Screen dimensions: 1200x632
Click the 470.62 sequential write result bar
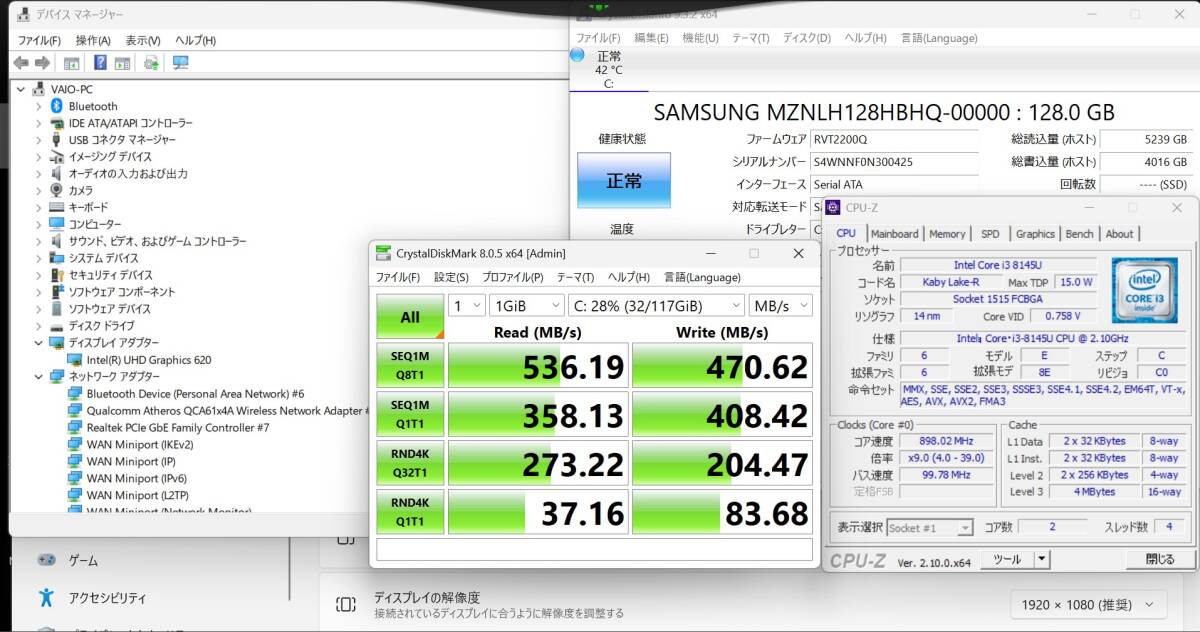click(723, 366)
